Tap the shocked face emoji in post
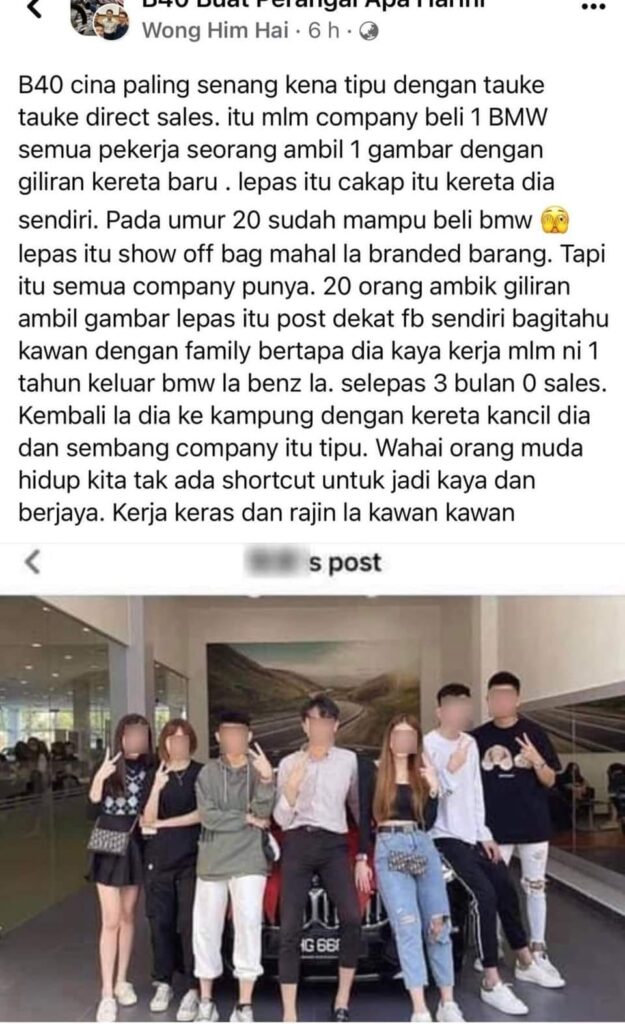Image resolution: width=625 pixels, height=1024 pixels. [x=555, y=221]
